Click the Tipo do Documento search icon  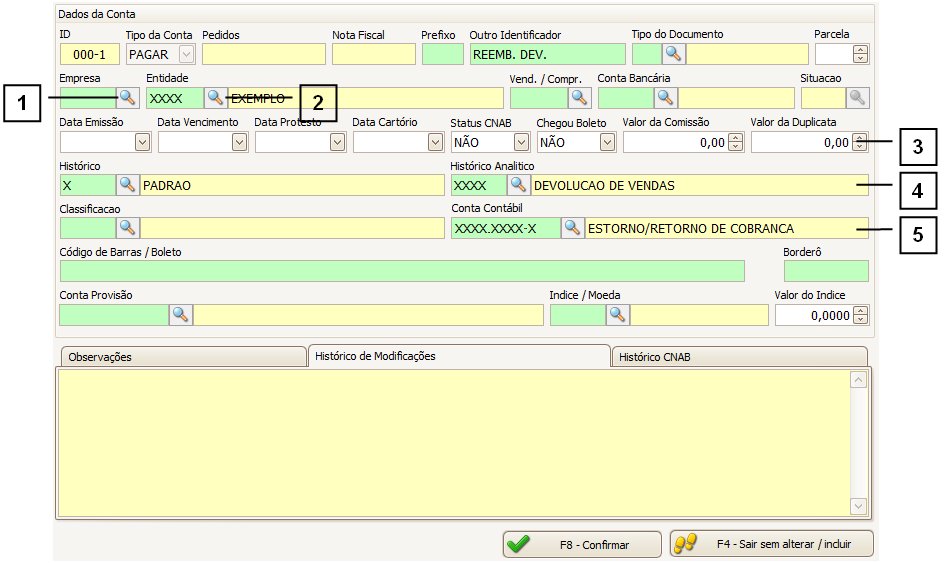674,54
